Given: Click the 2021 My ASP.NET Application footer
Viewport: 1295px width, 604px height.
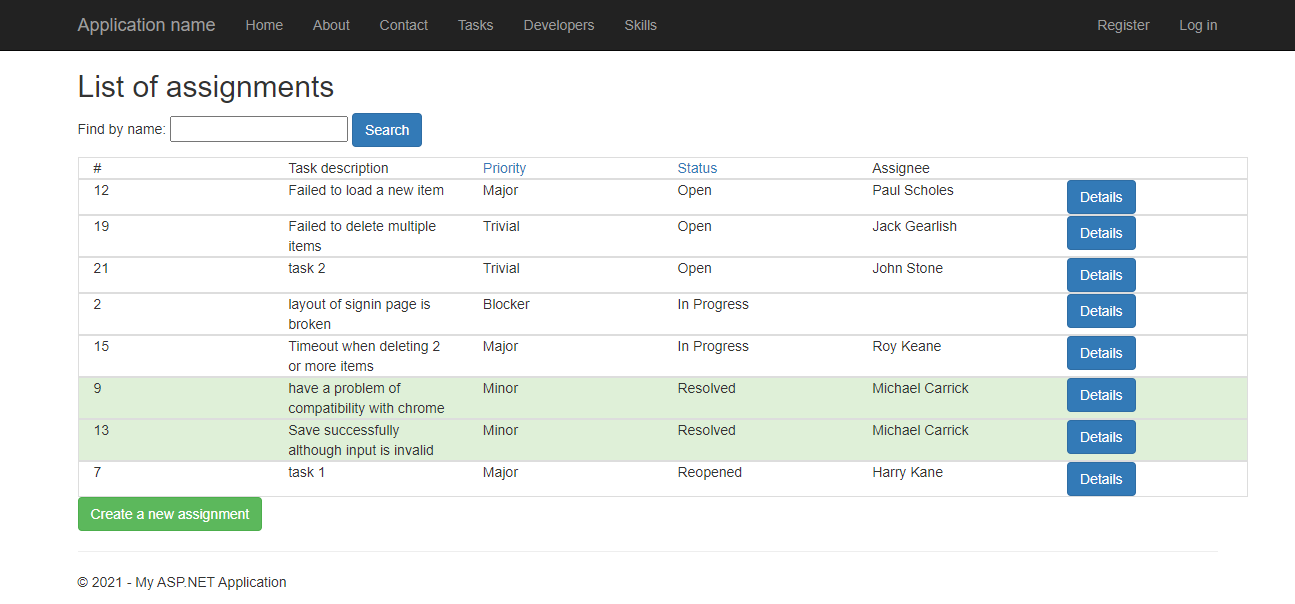Looking at the screenshot, I should [x=182, y=582].
